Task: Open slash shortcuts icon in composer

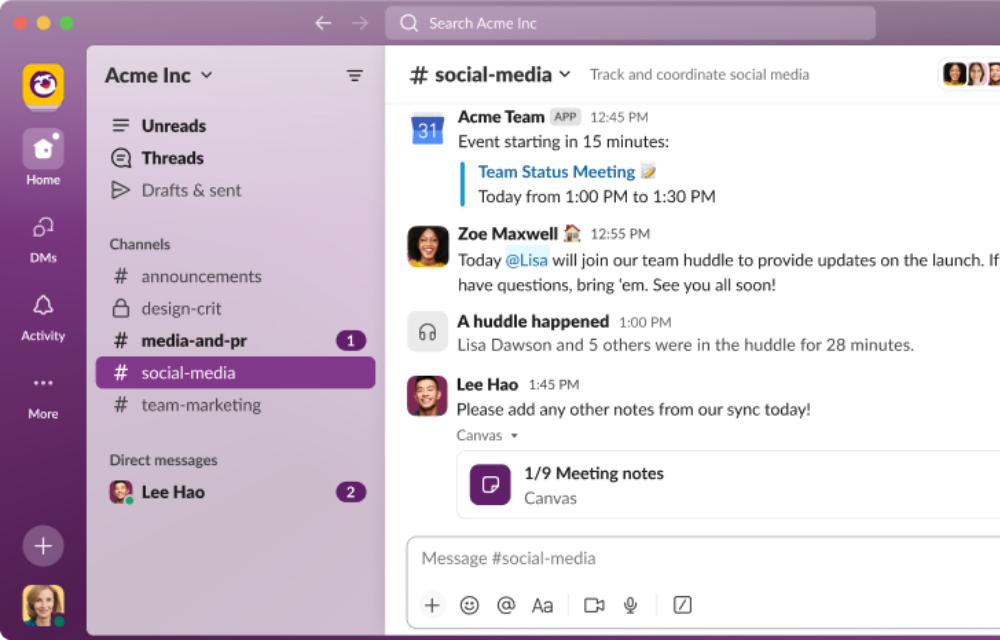Action: pos(682,605)
